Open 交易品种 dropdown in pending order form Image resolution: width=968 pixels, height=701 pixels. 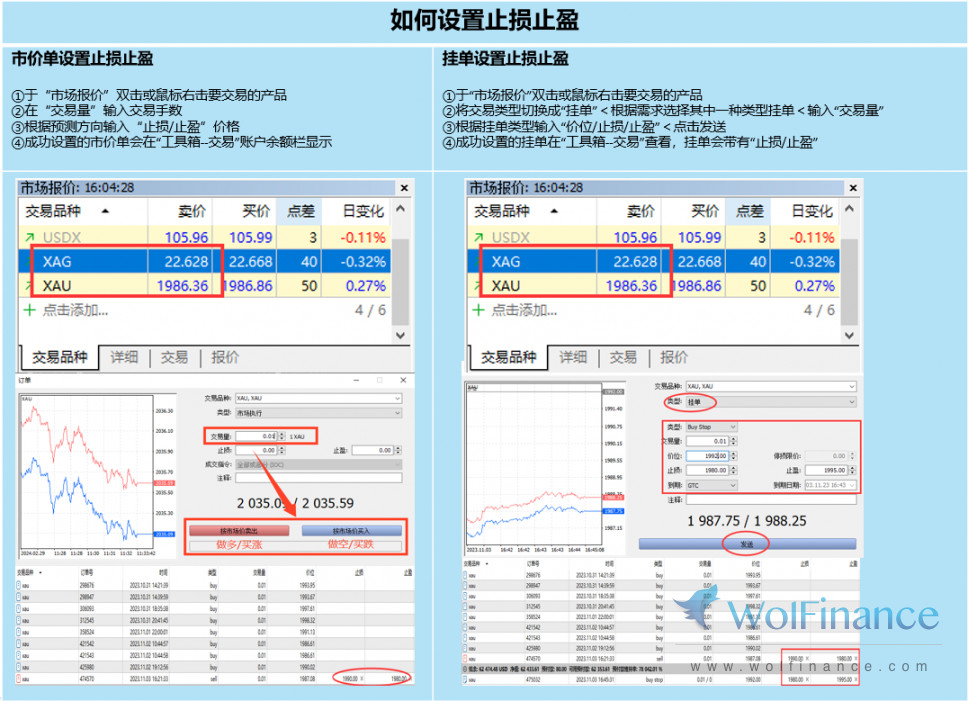point(771,386)
